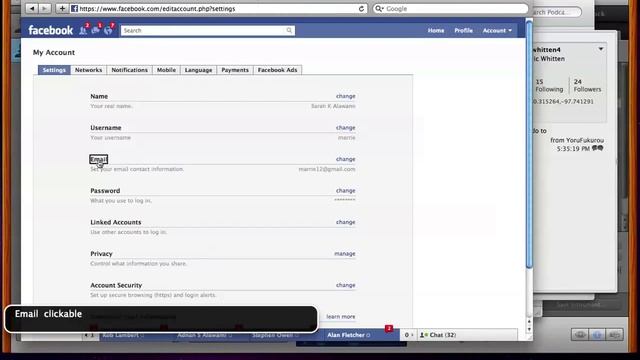This screenshot has height=360, width=640.
Task: Expand the dropdown arrow next to whitten4
Action: click(x=601, y=49)
